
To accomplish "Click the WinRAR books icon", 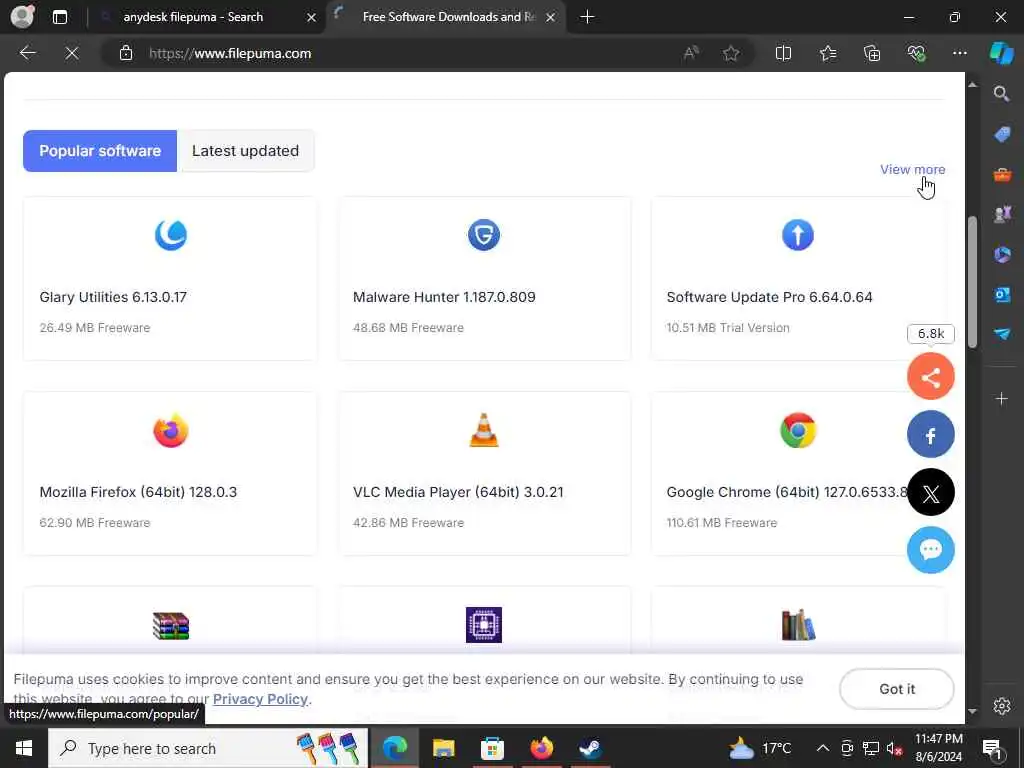I will tap(170, 626).
